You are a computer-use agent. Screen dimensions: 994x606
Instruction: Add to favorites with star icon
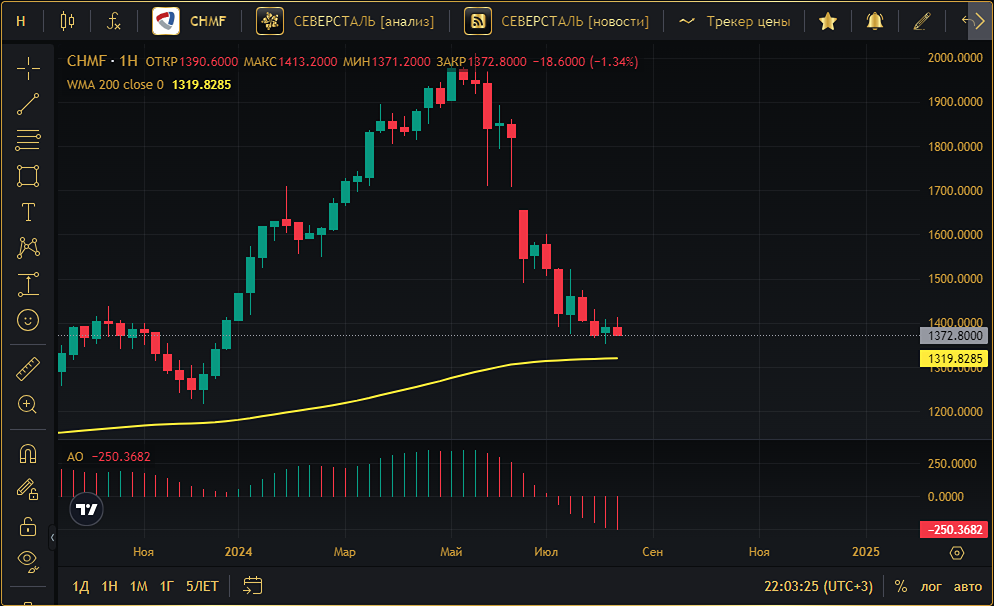point(828,21)
